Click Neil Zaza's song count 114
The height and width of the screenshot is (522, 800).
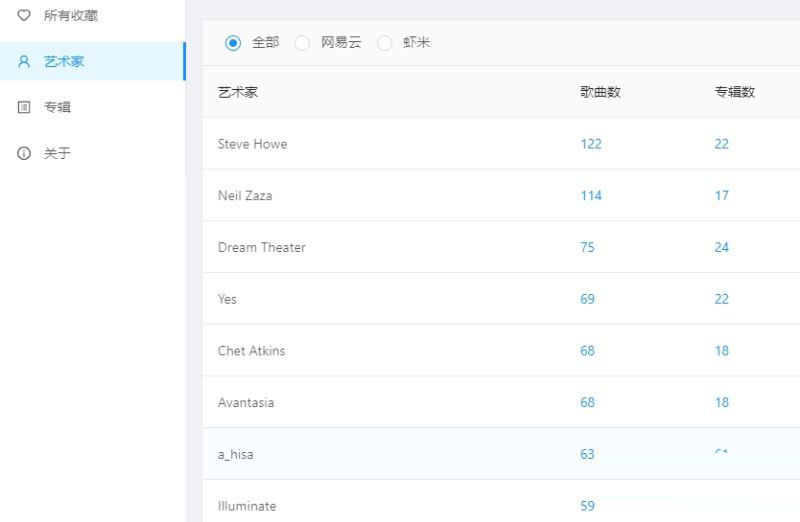[590, 196]
